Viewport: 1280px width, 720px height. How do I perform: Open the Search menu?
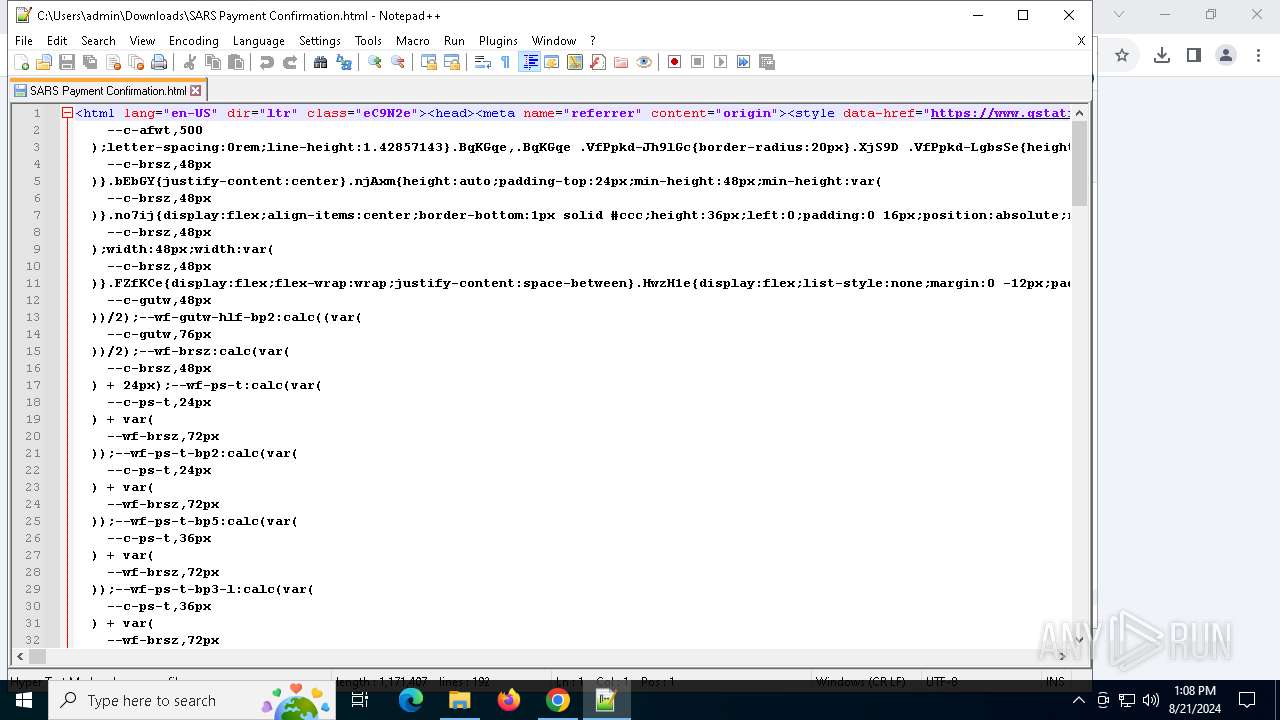click(98, 41)
